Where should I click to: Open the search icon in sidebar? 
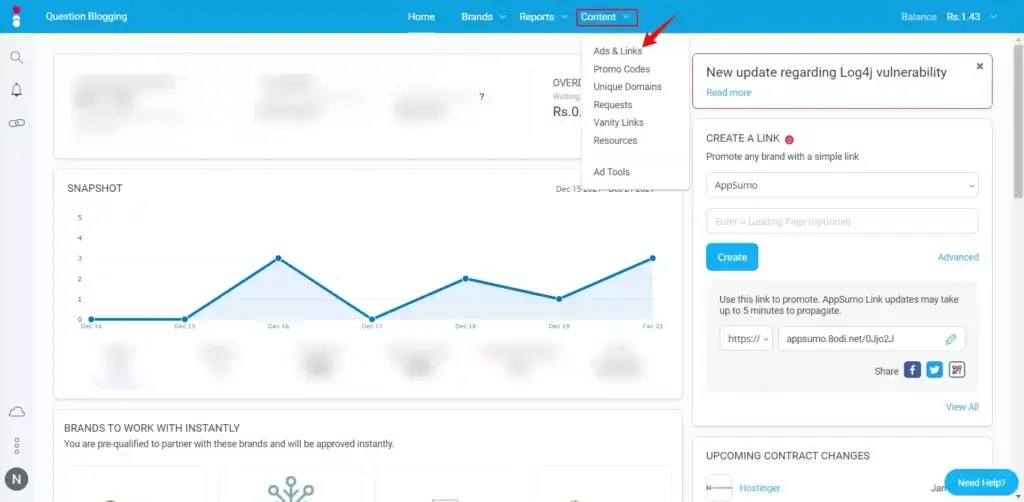(x=17, y=57)
